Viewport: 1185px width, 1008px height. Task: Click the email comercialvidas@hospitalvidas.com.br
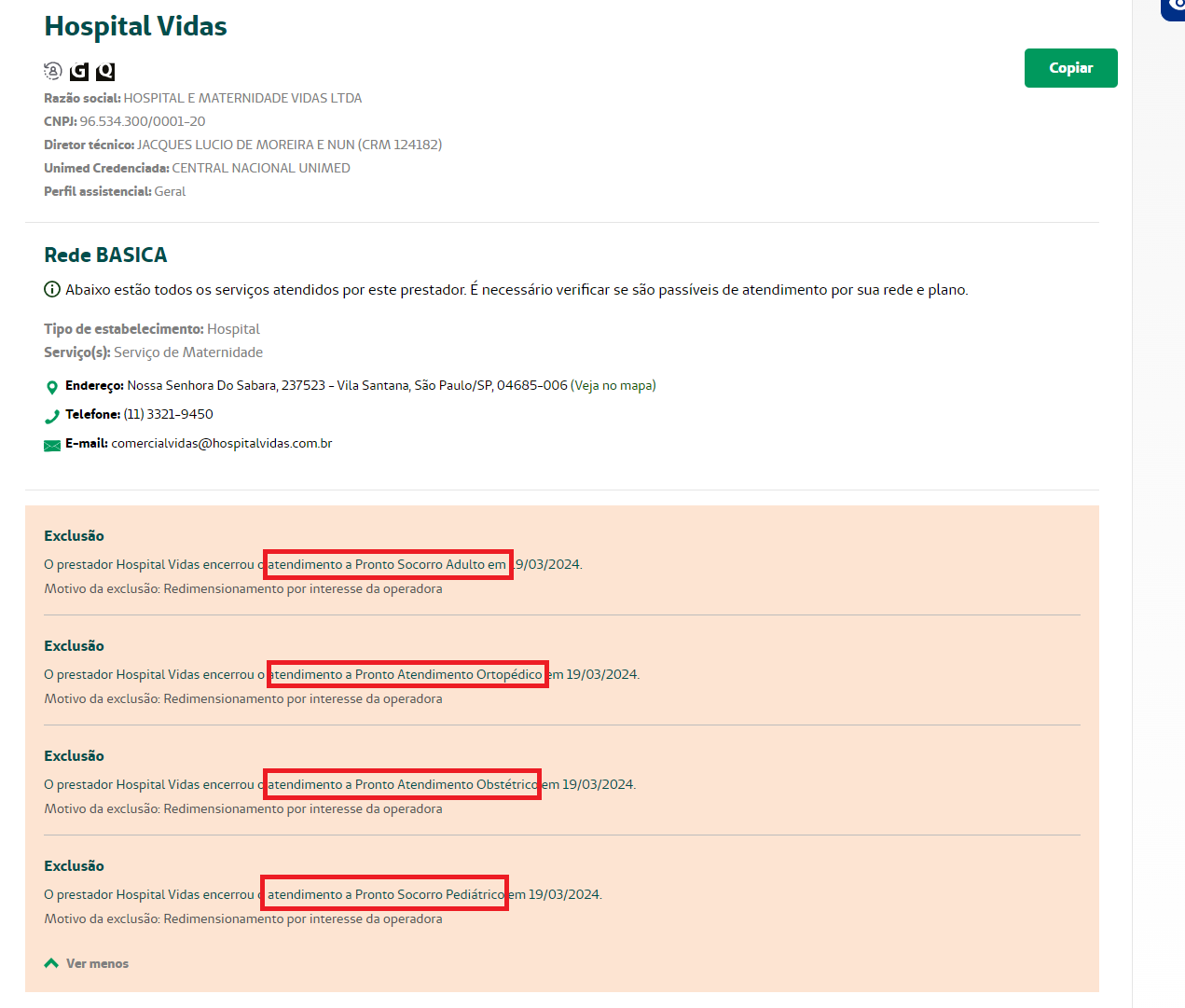[x=222, y=443]
